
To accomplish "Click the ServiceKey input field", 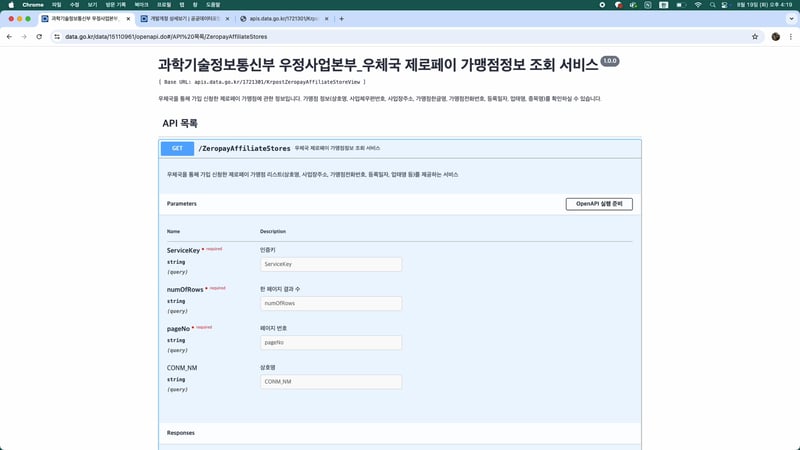I will [x=330, y=265].
